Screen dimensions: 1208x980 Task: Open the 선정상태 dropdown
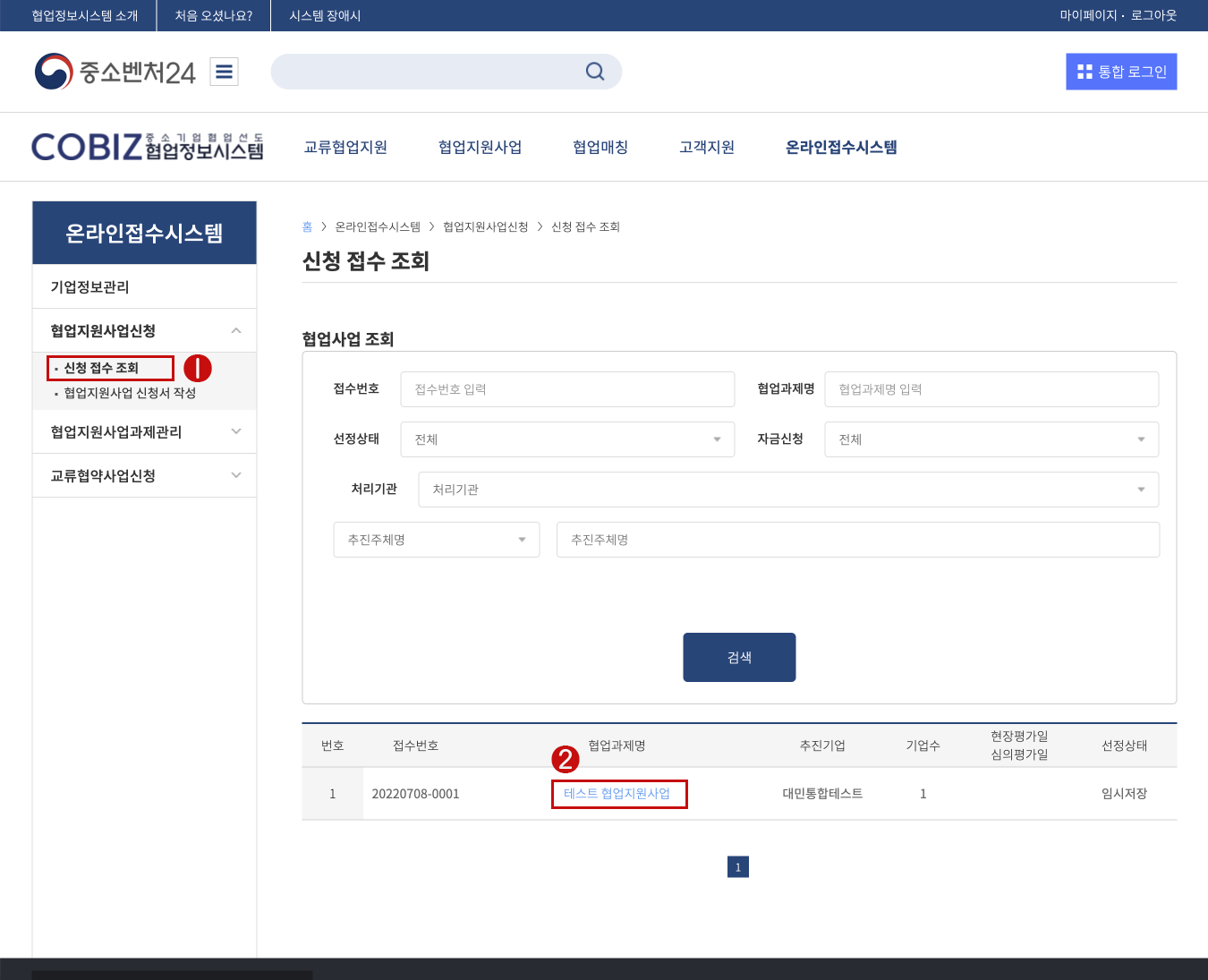pos(567,439)
